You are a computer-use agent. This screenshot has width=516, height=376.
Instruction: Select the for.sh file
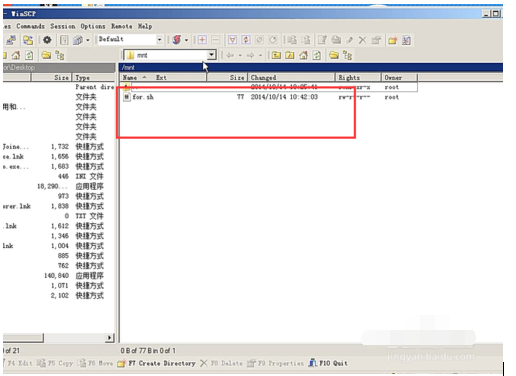coord(143,97)
